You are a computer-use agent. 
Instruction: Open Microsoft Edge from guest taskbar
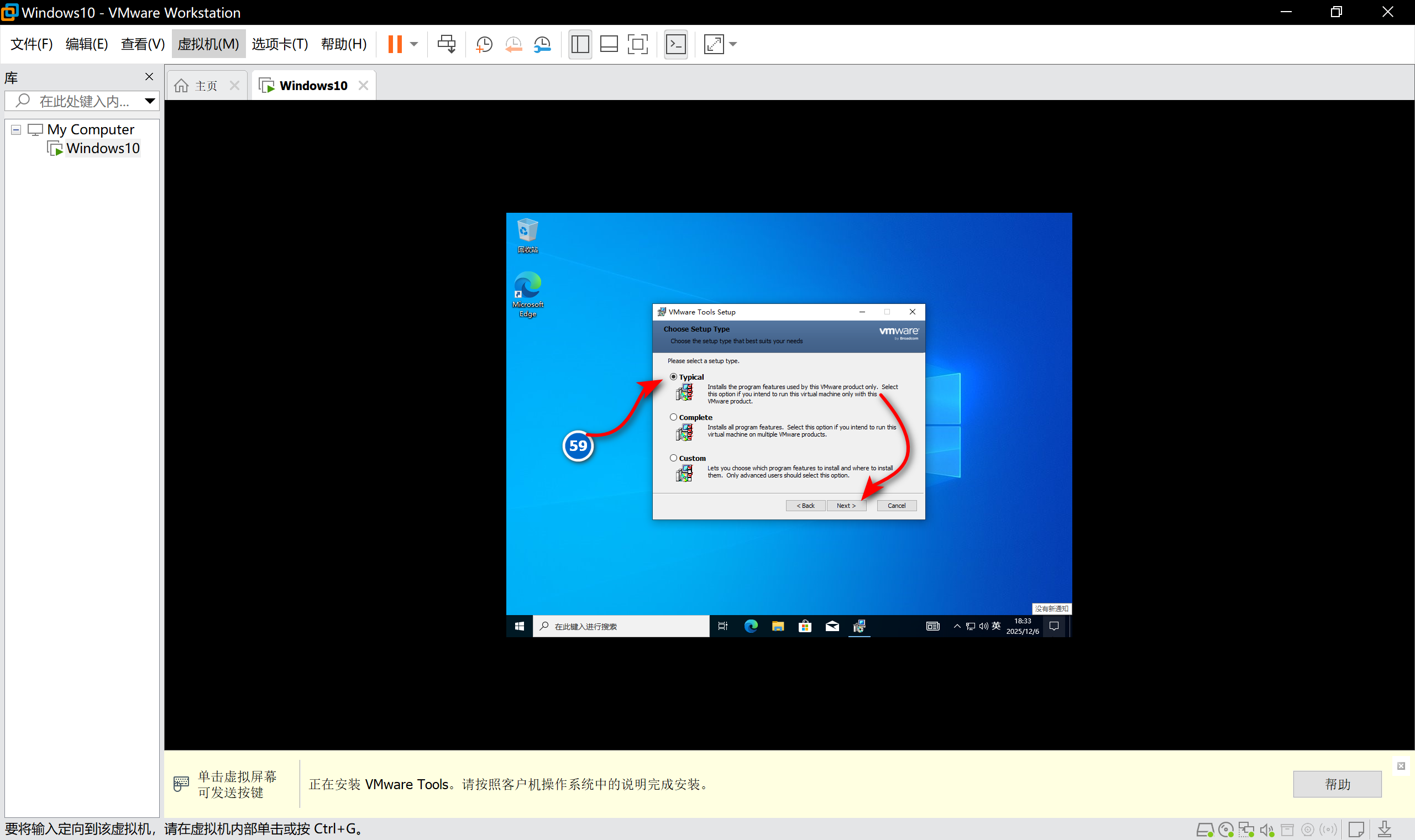pos(751,626)
